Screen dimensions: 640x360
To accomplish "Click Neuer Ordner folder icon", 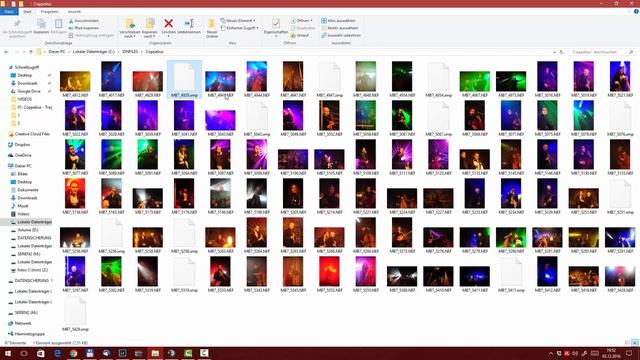I will (211, 24).
